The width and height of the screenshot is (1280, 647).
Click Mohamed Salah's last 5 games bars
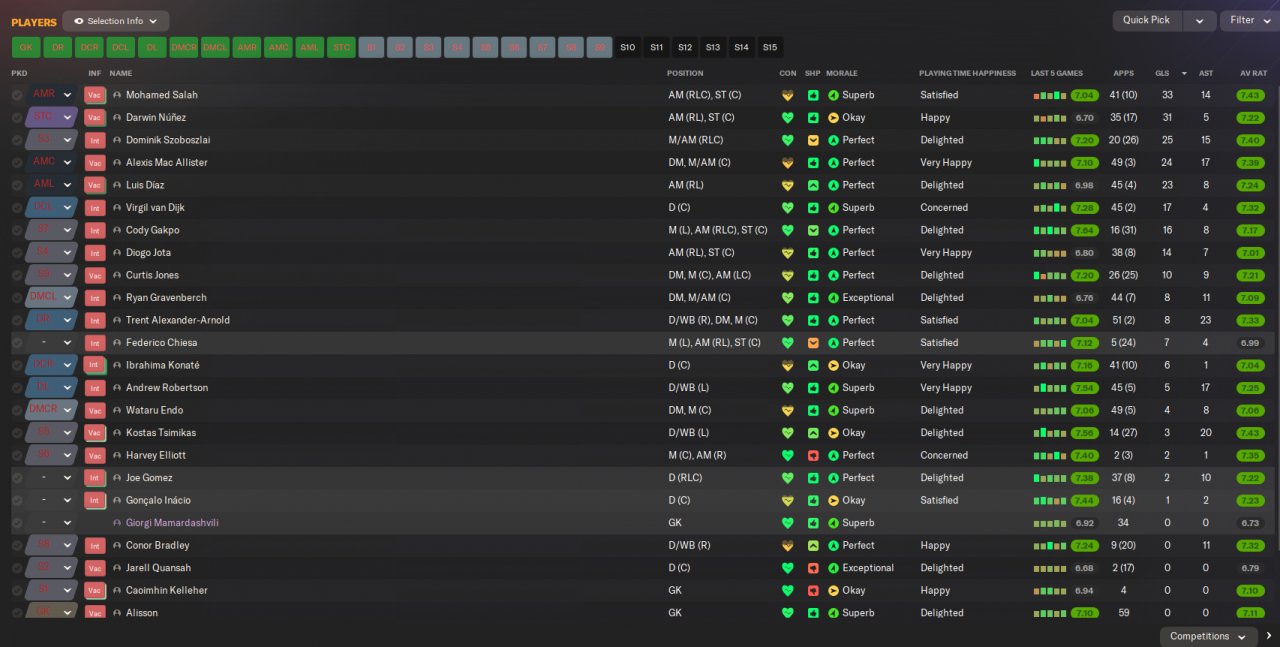click(1049, 96)
